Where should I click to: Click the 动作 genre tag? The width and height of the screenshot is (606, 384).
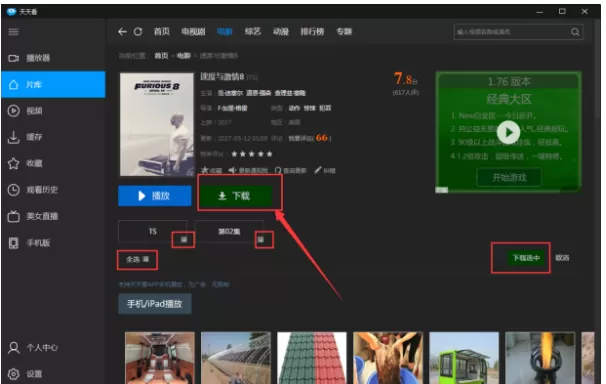[x=294, y=108]
